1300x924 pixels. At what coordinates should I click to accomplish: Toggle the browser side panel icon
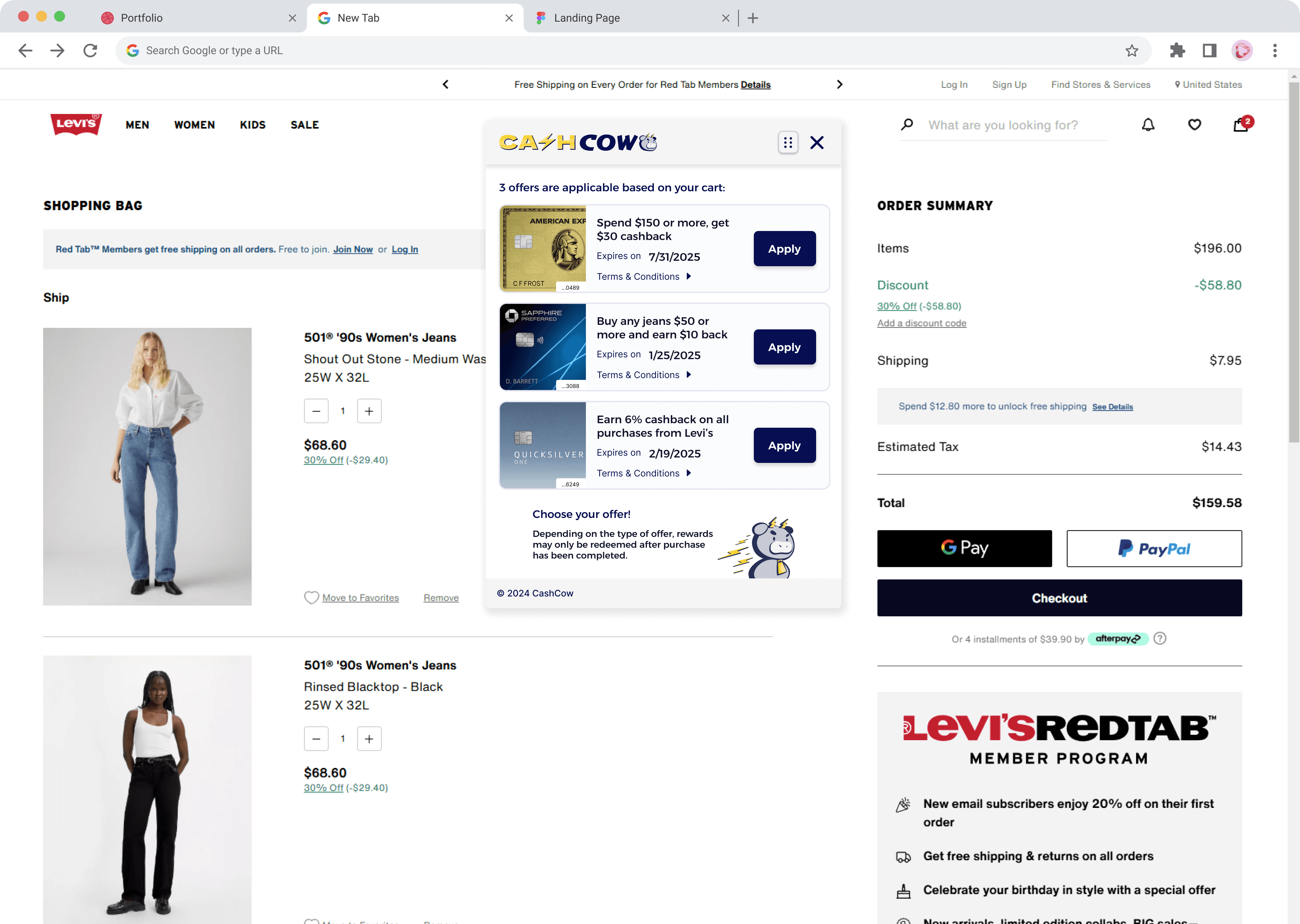click(x=1209, y=51)
